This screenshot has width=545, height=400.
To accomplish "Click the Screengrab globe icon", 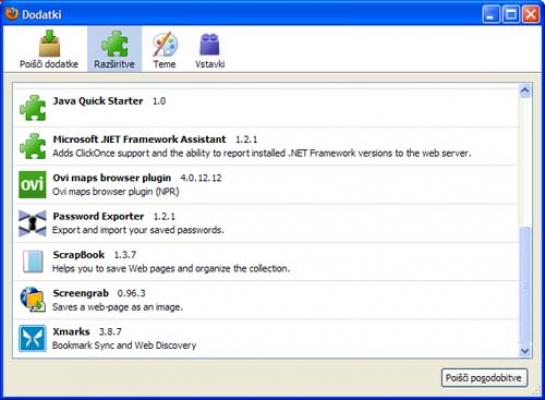I will pyautogui.click(x=33, y=300).
